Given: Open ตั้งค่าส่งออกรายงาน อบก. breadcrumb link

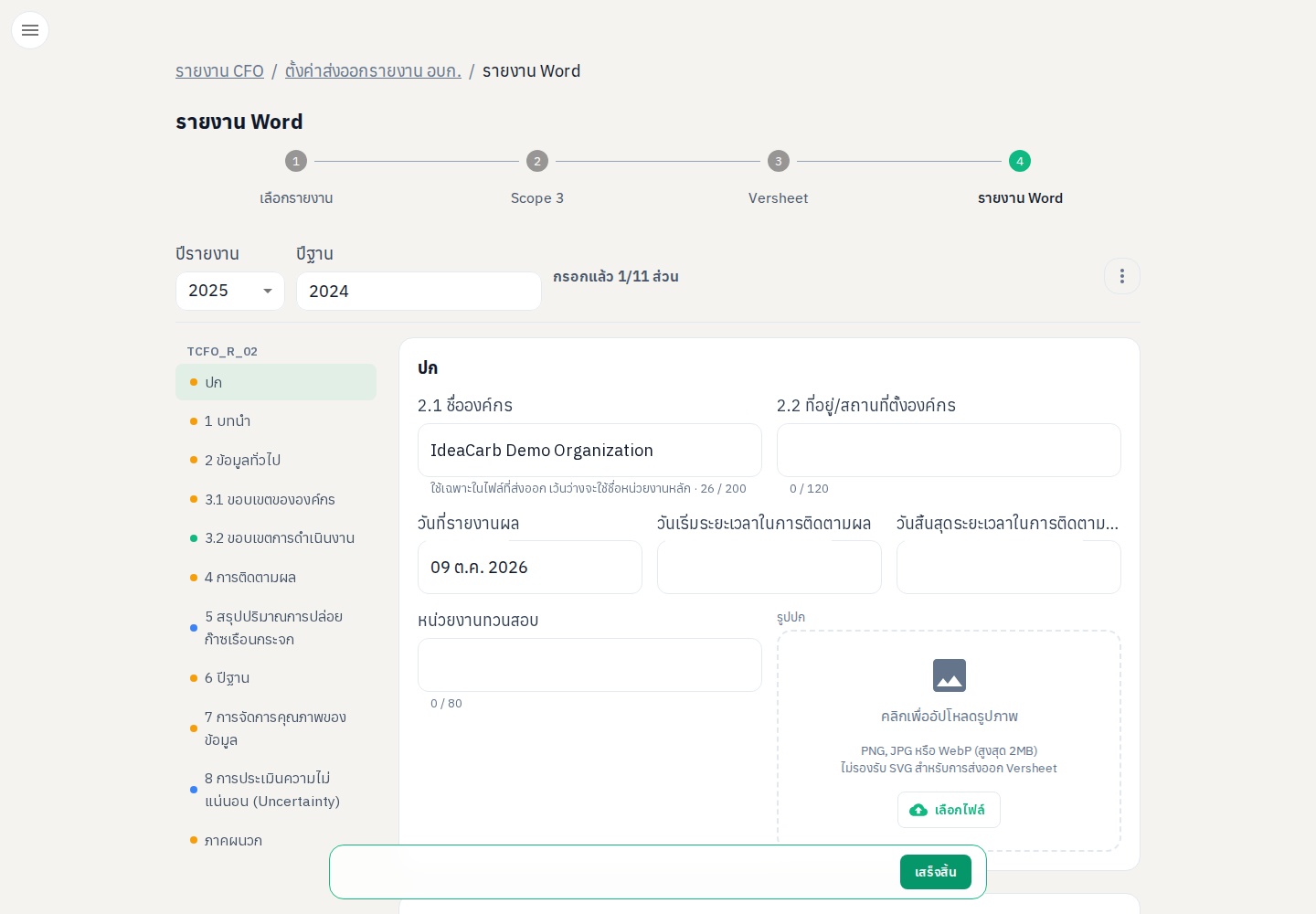Looking at the screenshot, I should pos(373,71).
